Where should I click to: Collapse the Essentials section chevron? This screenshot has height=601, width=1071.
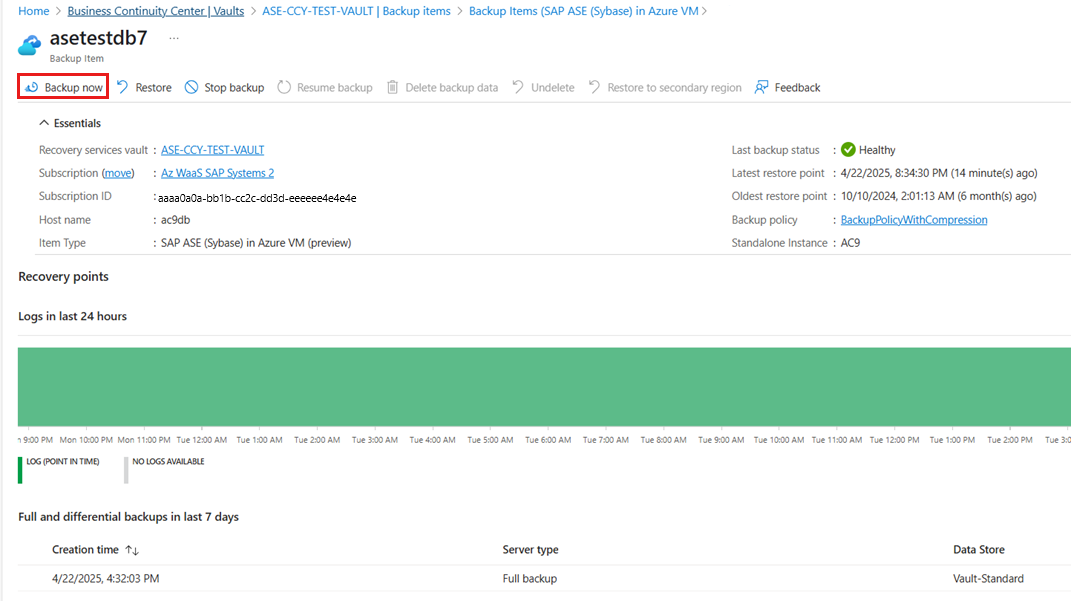(x=44, y=123)
